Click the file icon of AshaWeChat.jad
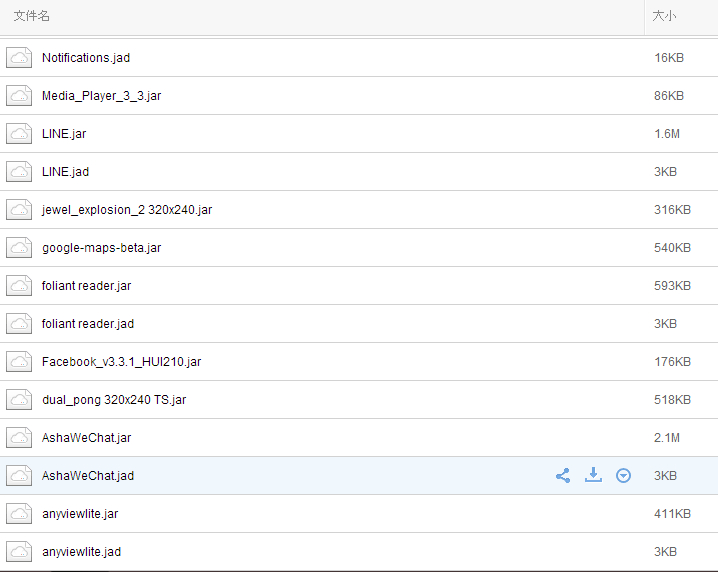The height and width of the screenshot is (572, 718). (19, 476)
